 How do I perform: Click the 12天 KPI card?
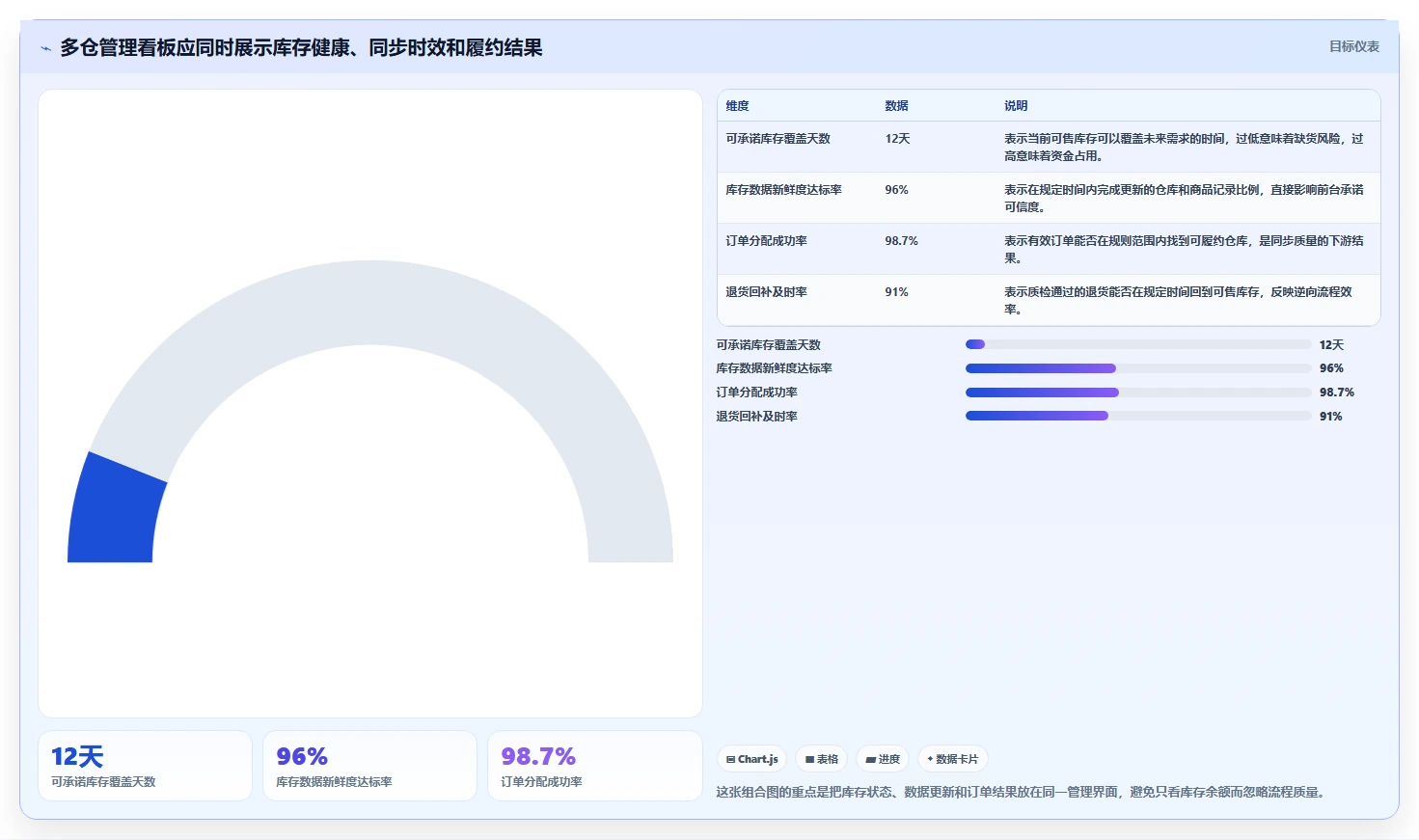tap(145, 766)
